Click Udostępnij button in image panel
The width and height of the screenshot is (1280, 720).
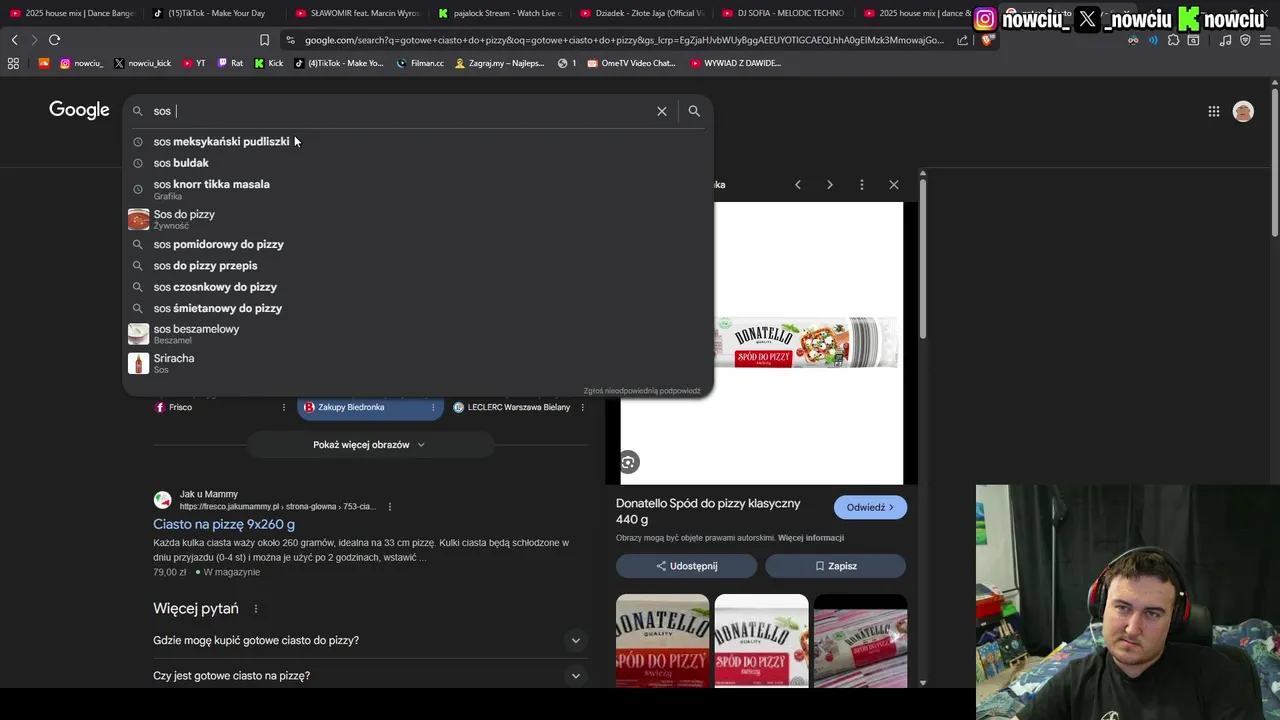point(687,566)
